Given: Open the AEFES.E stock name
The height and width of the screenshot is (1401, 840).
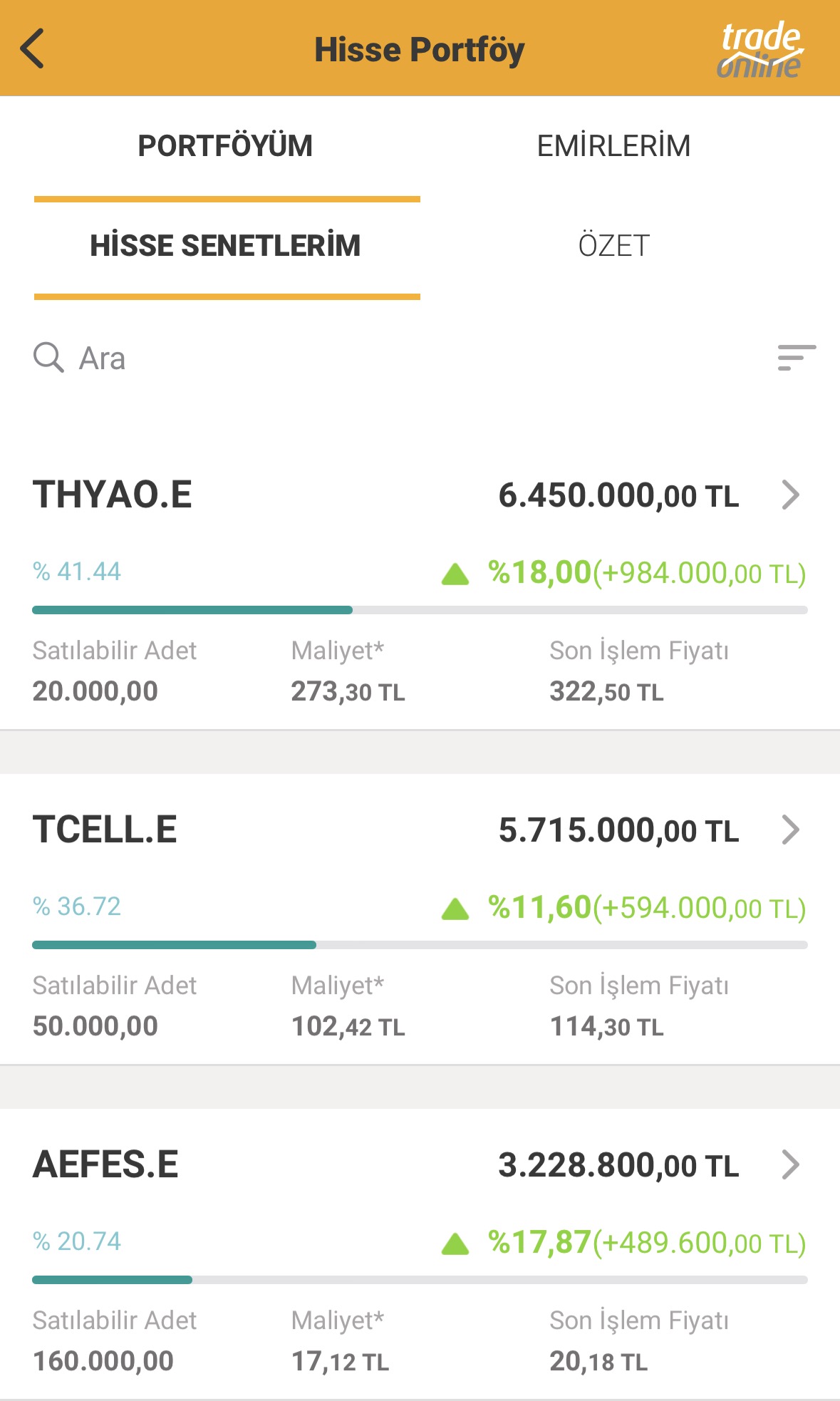Looking at the screenshot, I should click(105, 1164).
